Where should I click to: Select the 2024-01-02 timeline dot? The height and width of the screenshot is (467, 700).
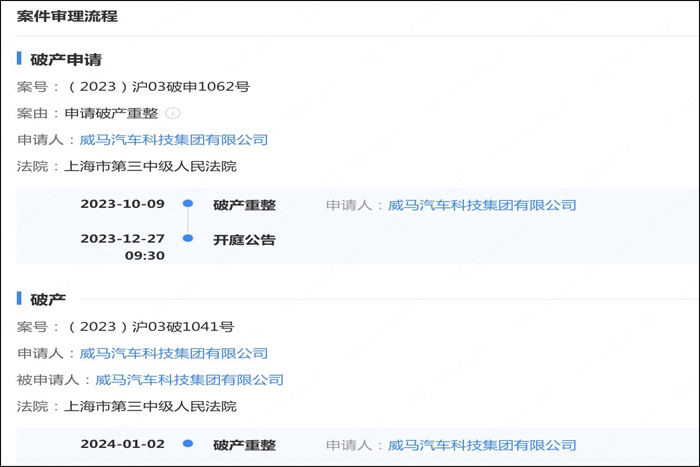click(x=188, y=444)
